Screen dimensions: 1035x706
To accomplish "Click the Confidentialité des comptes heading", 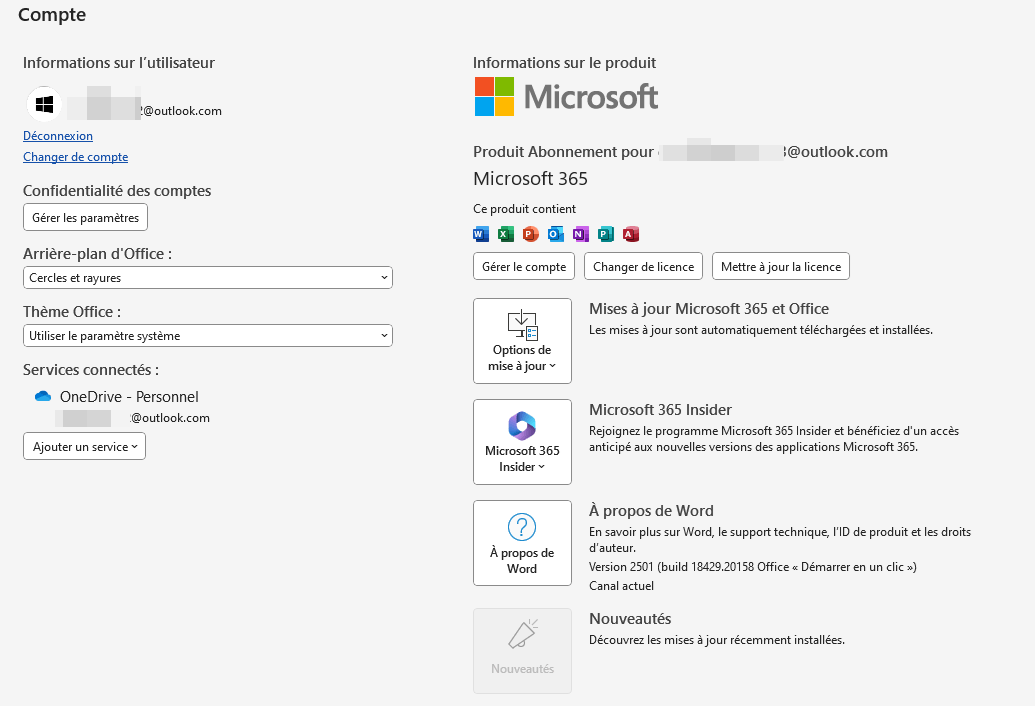I will [x=117, y=191].
